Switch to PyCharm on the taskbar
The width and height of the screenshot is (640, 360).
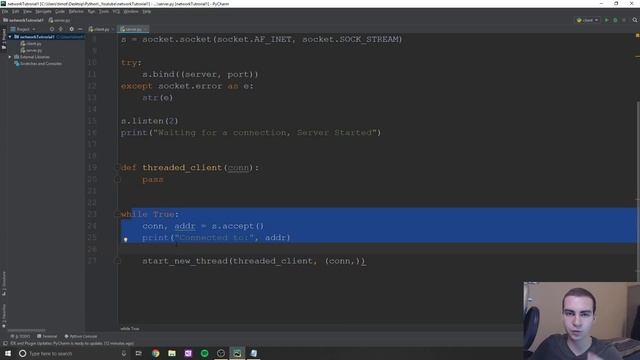(x=237, y=353)
